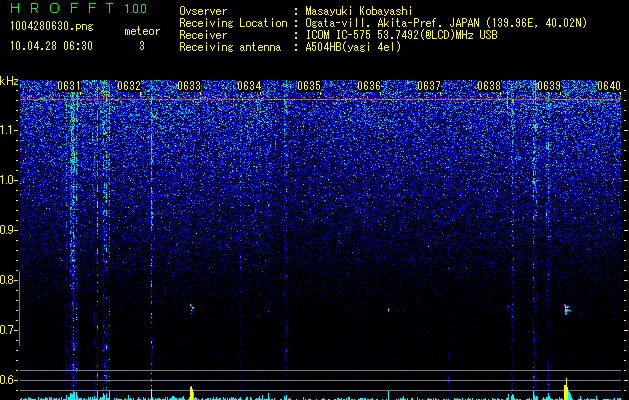Click the 0639 time marker
629x400 pixels.
coord(549,86)
